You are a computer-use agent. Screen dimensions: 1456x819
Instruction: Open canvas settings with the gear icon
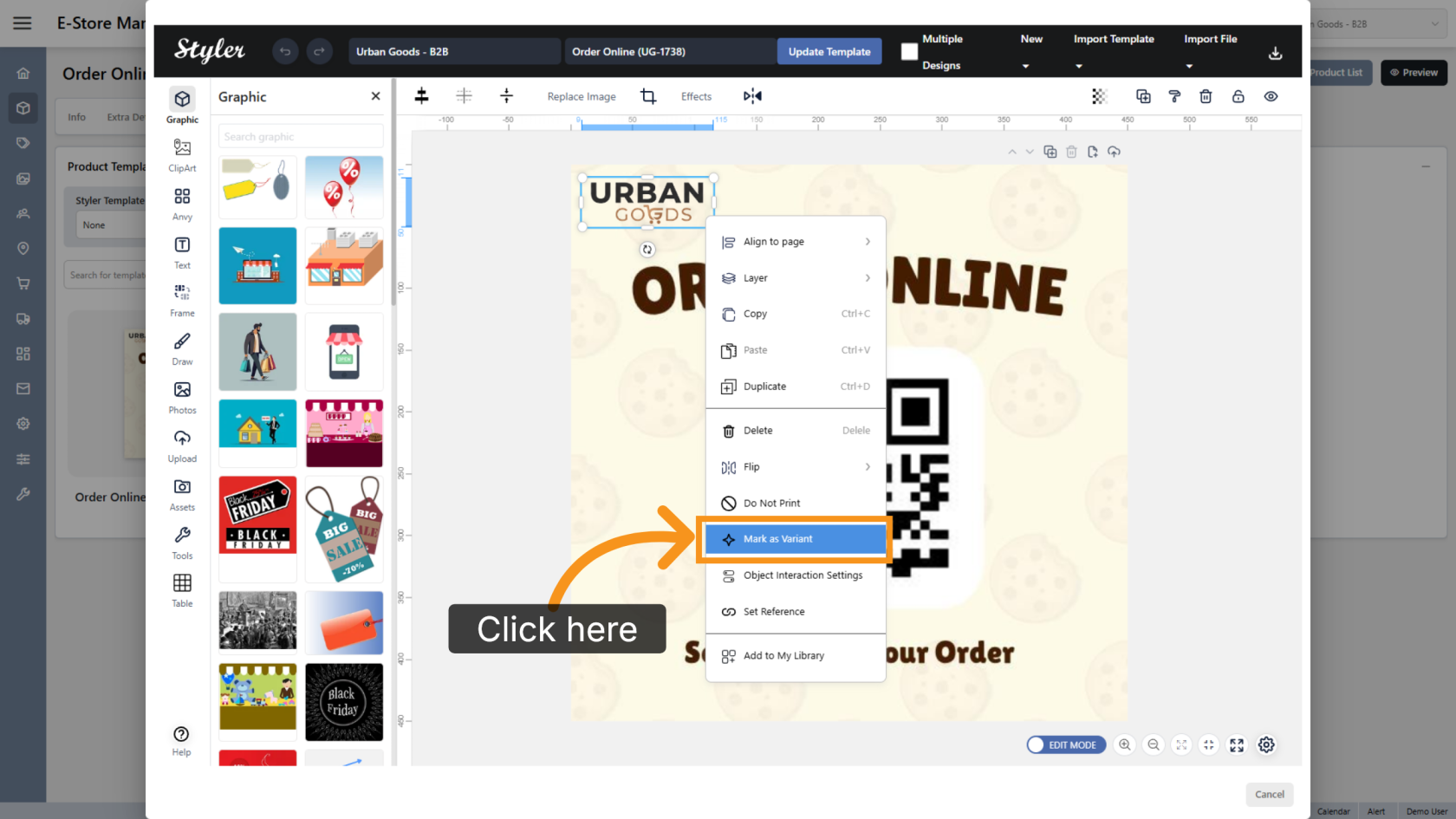[1266, 744]
